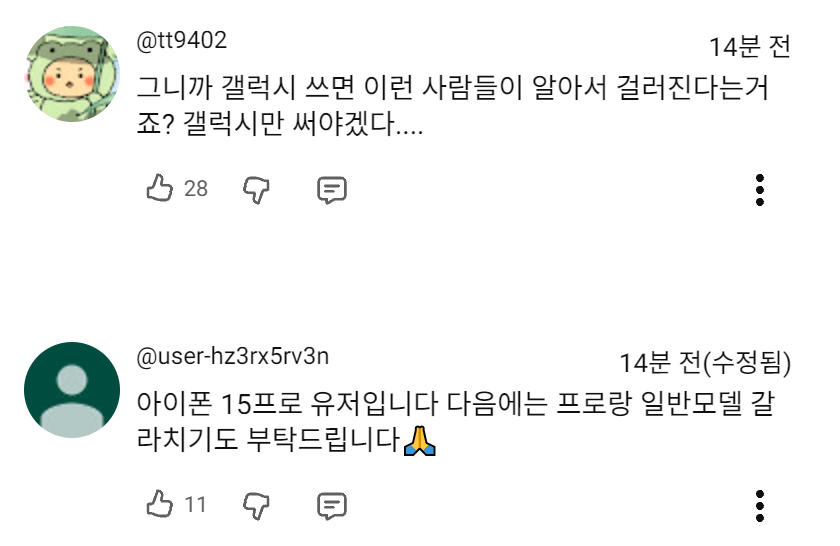
Task: Click the '갤럭시만 써야겠다....' text line
Action: click(x=280, y=127)
